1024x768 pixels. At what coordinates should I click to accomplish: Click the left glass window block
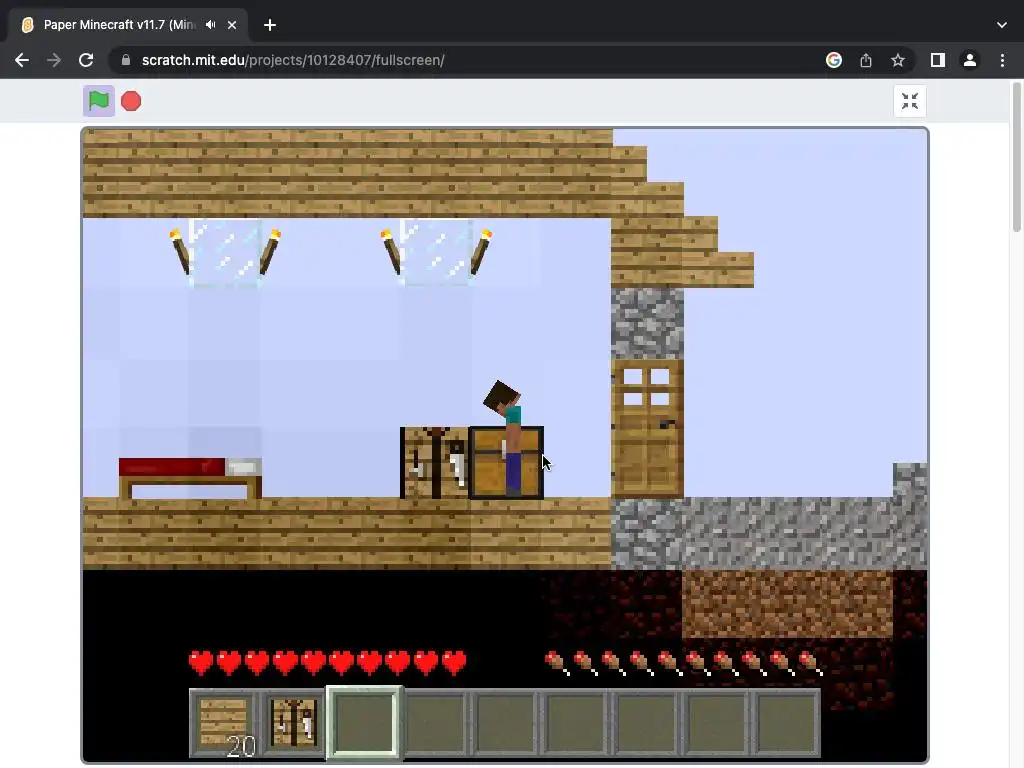pyautogui.click(x=225, y=253)
